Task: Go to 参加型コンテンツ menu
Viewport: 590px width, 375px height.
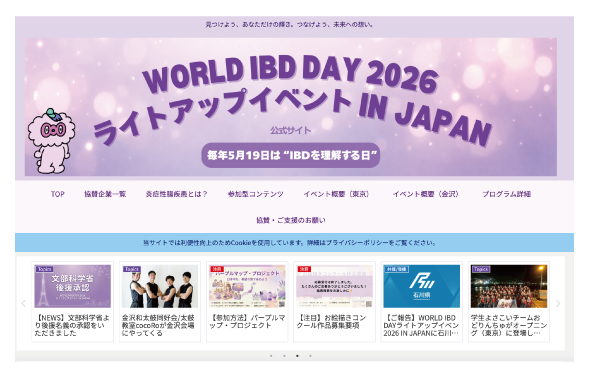Action: [255, 194]
